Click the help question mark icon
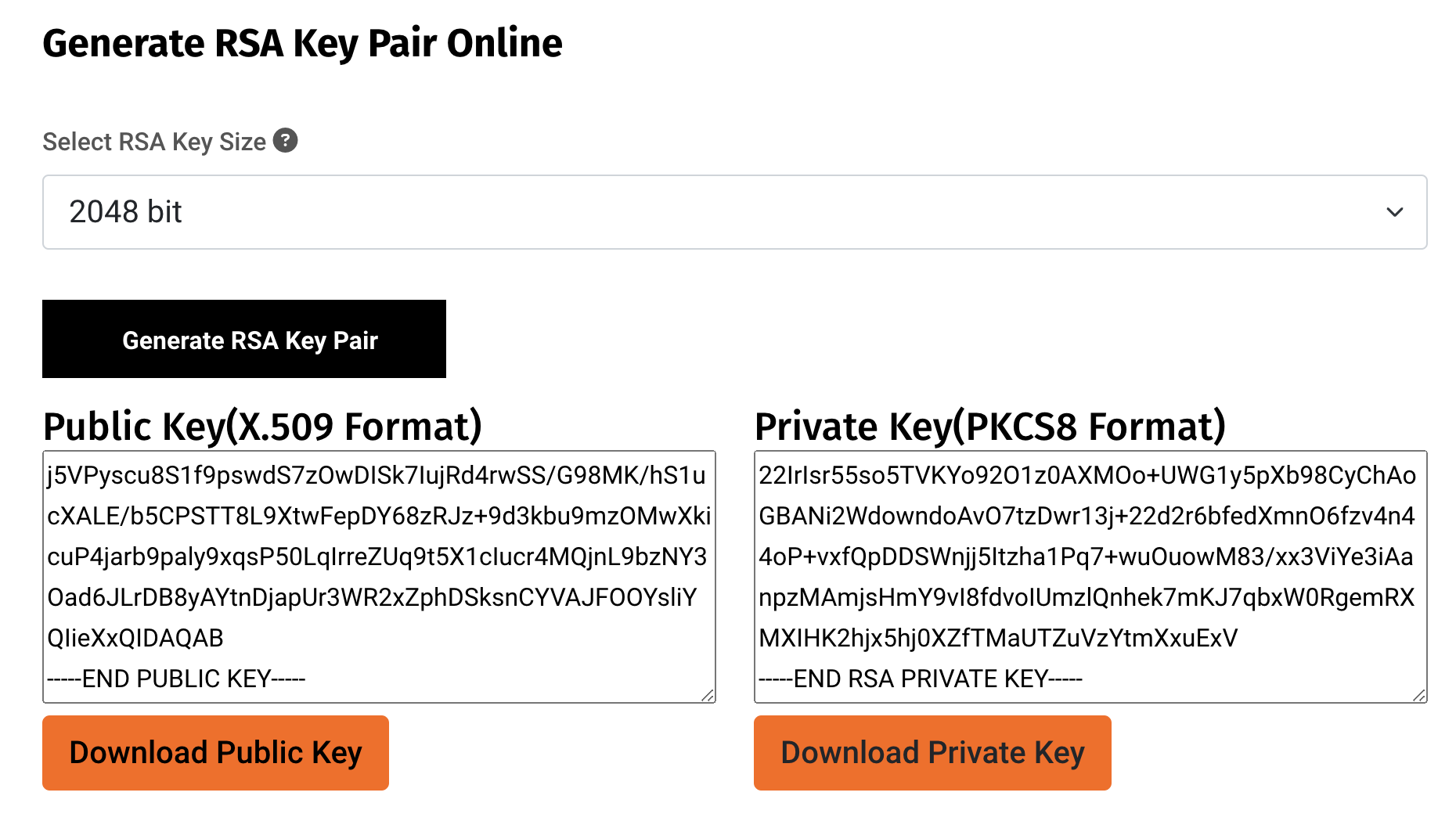The image size is (1456, 814). (x=285, y=141)
